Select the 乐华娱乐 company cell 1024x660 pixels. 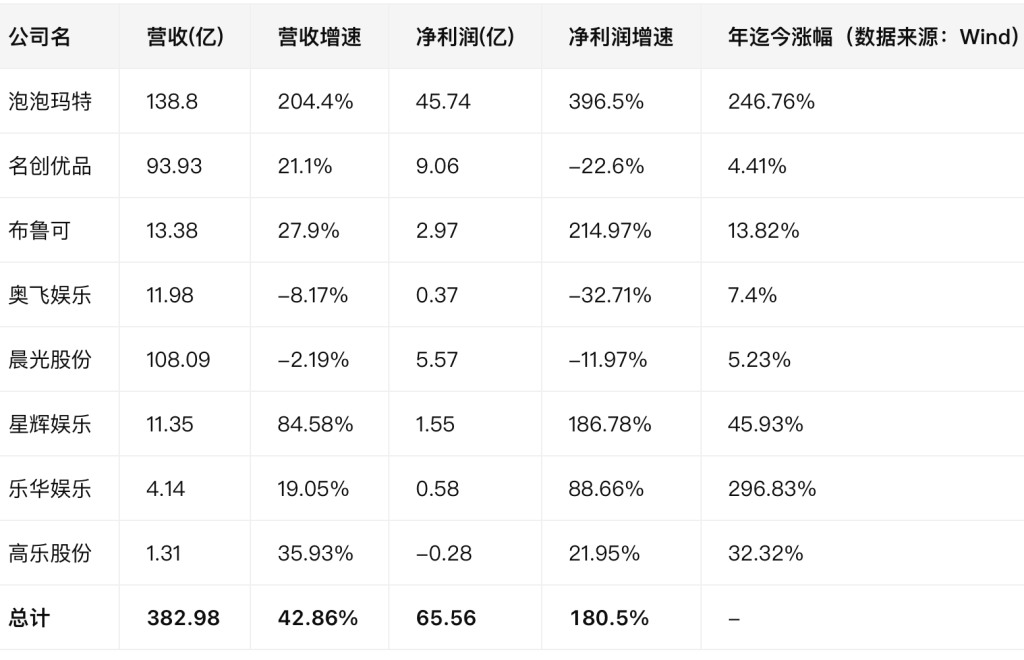pyautogui.click(x=50, y=489)
